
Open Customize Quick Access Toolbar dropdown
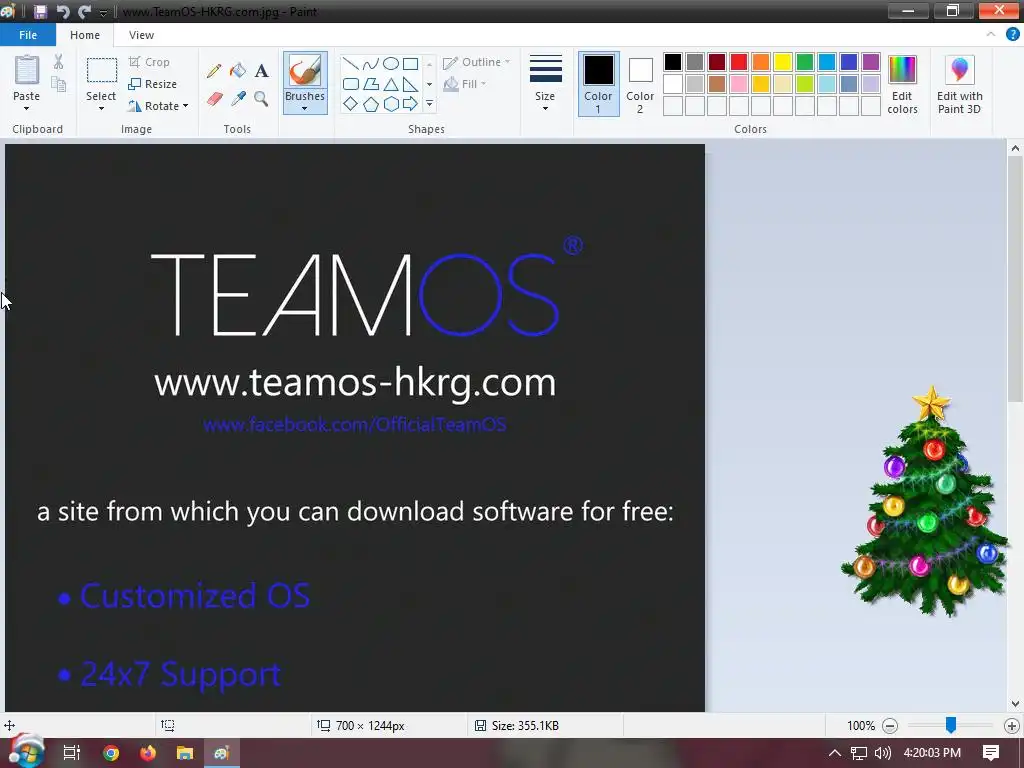[x=103, y=12]
